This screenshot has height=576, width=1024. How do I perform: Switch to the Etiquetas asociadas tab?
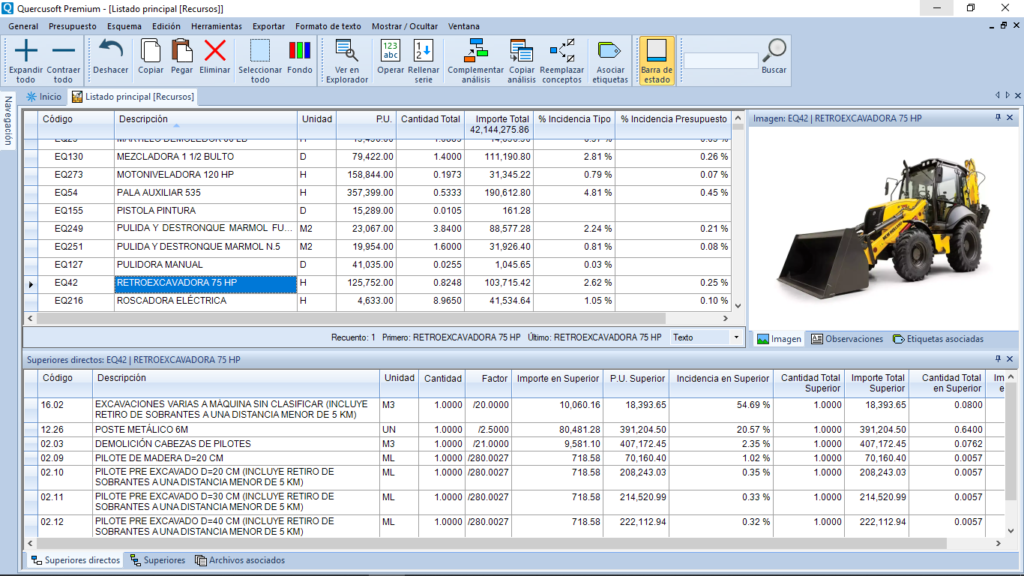tap(938, 339)
